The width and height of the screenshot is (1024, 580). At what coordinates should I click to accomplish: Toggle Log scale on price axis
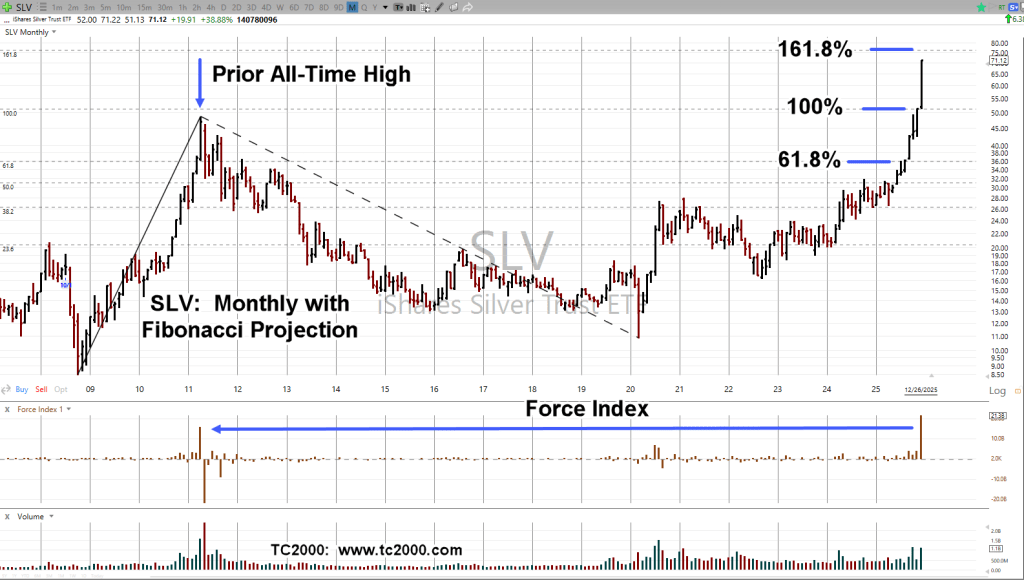996,390
